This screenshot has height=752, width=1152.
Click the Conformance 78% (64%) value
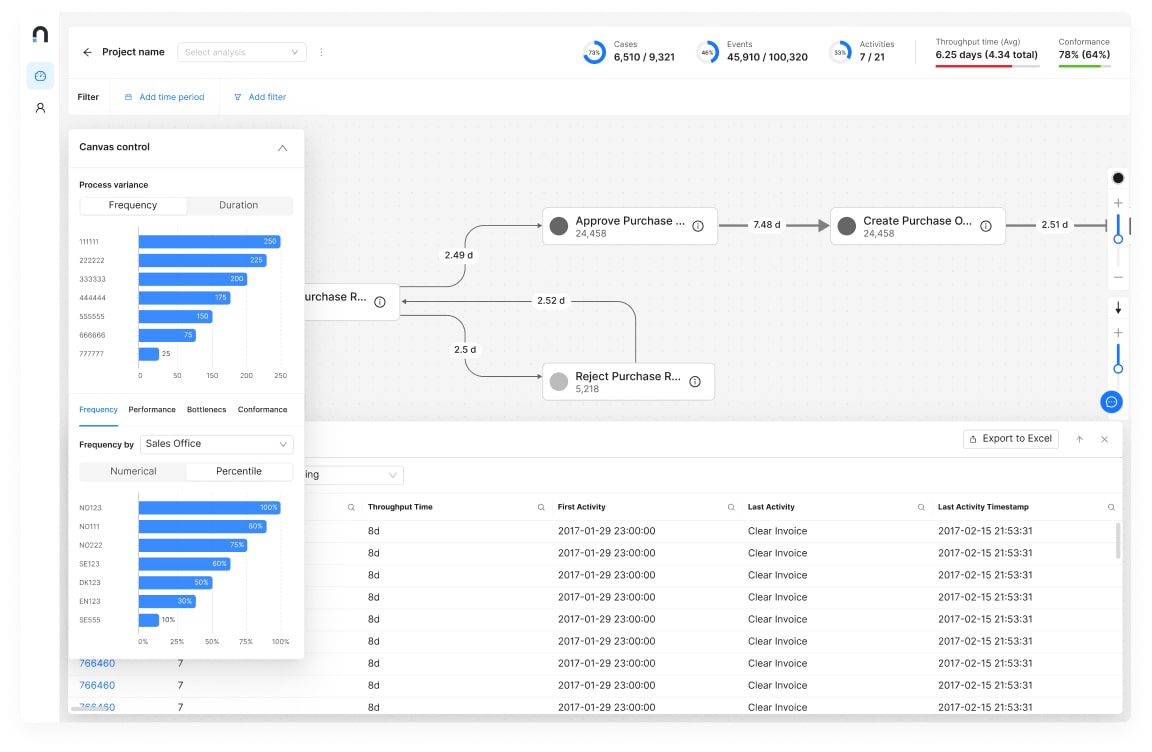tap(1084, 55)
